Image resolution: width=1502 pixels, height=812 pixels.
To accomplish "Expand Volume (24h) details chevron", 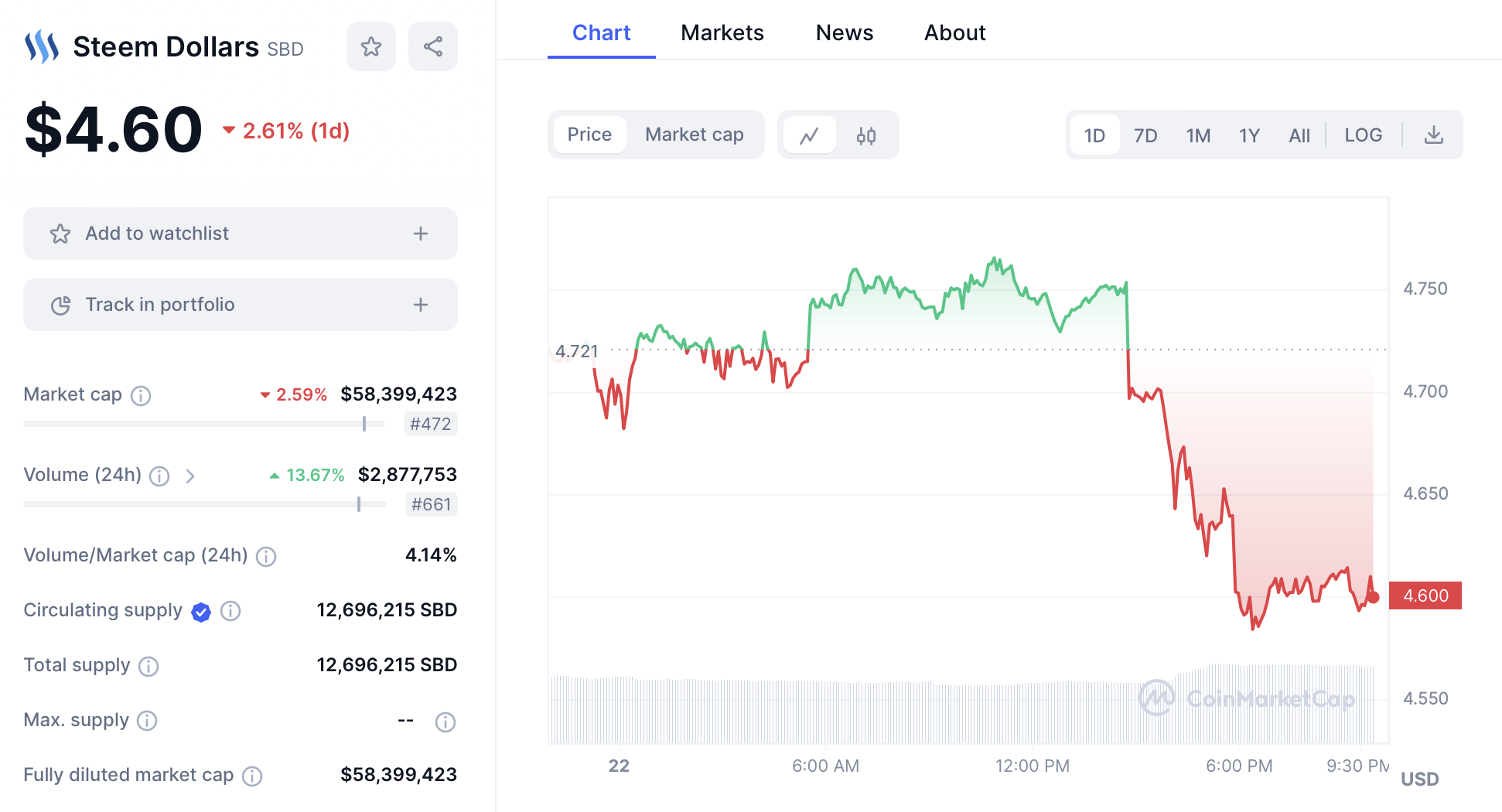I will 190,476.
